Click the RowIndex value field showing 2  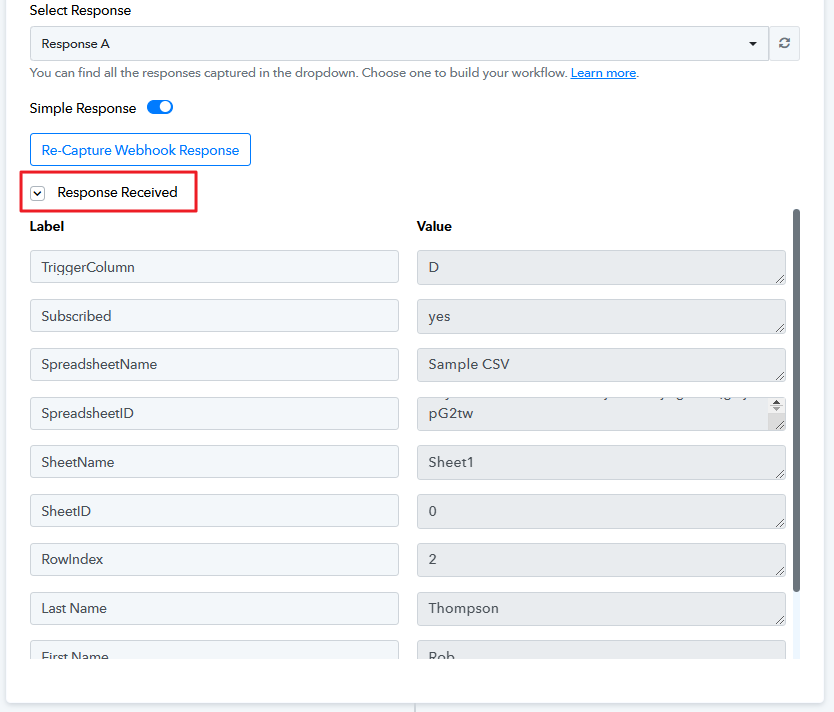pos(600,560)
